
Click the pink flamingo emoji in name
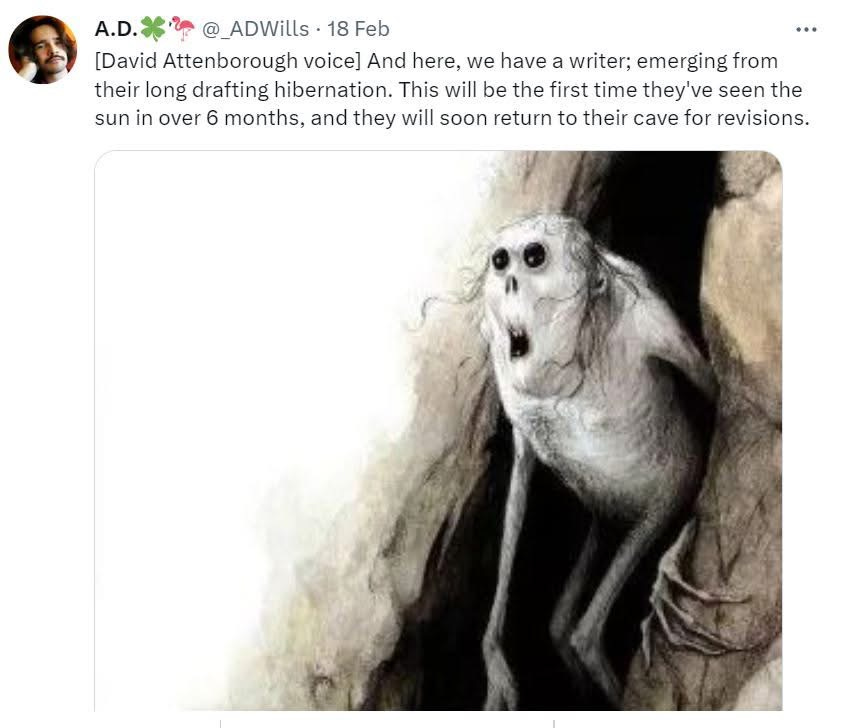click(x=181, y=29)
